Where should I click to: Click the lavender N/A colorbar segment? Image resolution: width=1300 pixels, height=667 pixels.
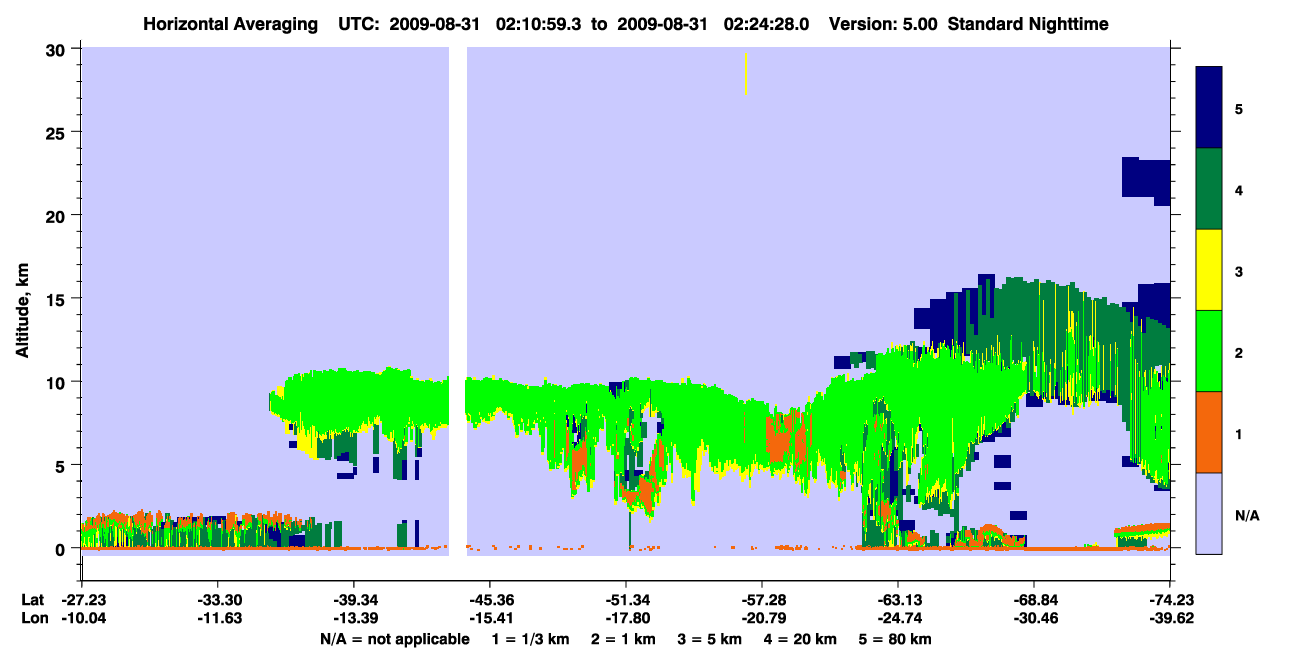click(x=1209, y=513)
